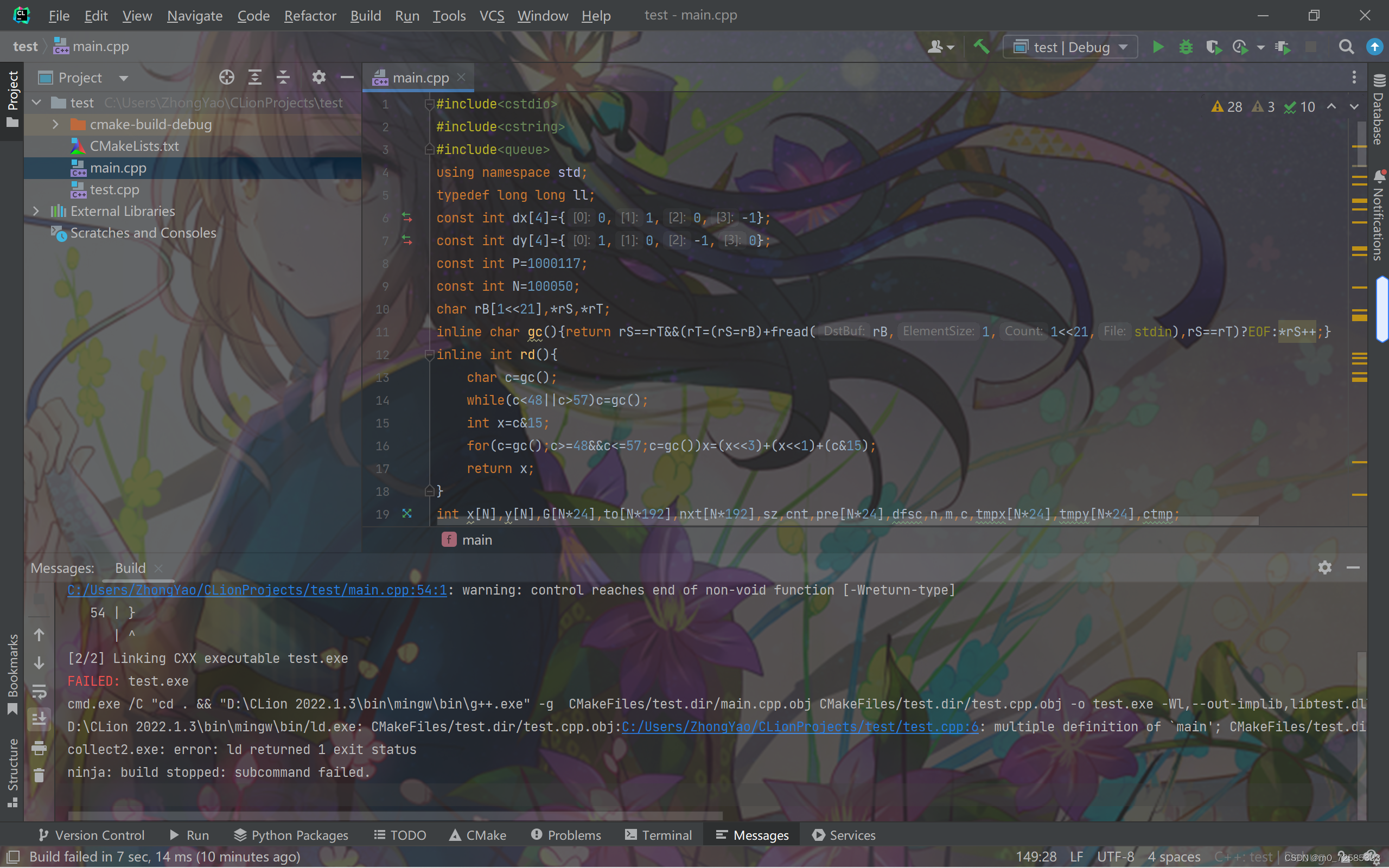Viewport: 1389px width, 868px height.
Task: Click Select Opened File target icon
Action: tap(227, 78)
